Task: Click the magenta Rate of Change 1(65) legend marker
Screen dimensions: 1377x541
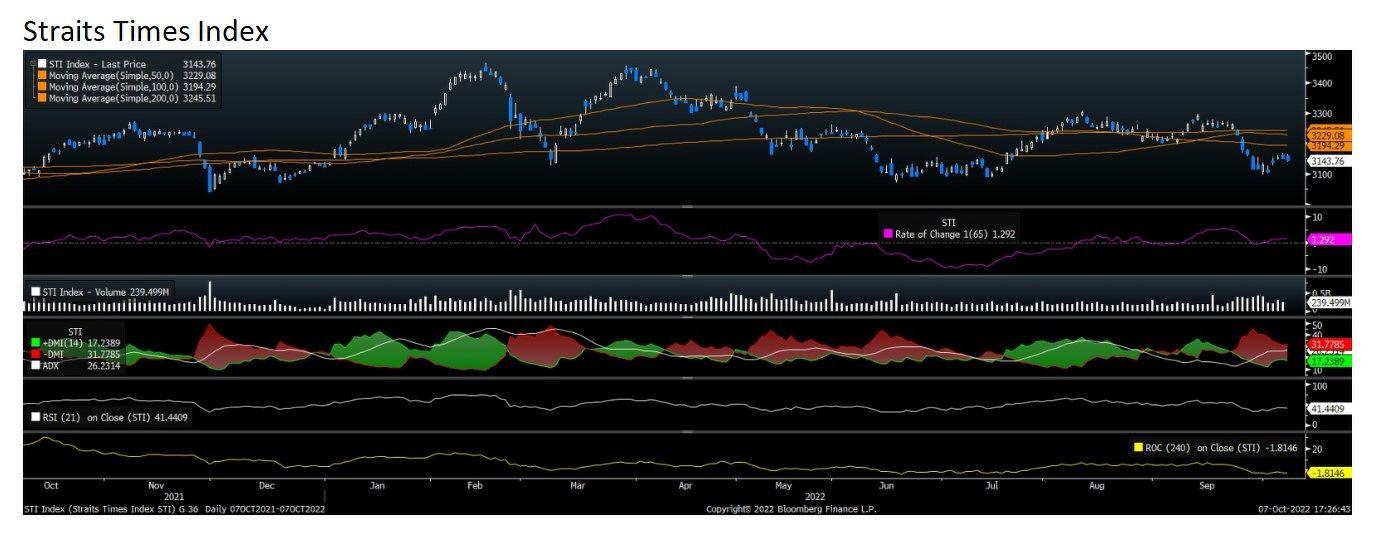Action: point(888,234)
